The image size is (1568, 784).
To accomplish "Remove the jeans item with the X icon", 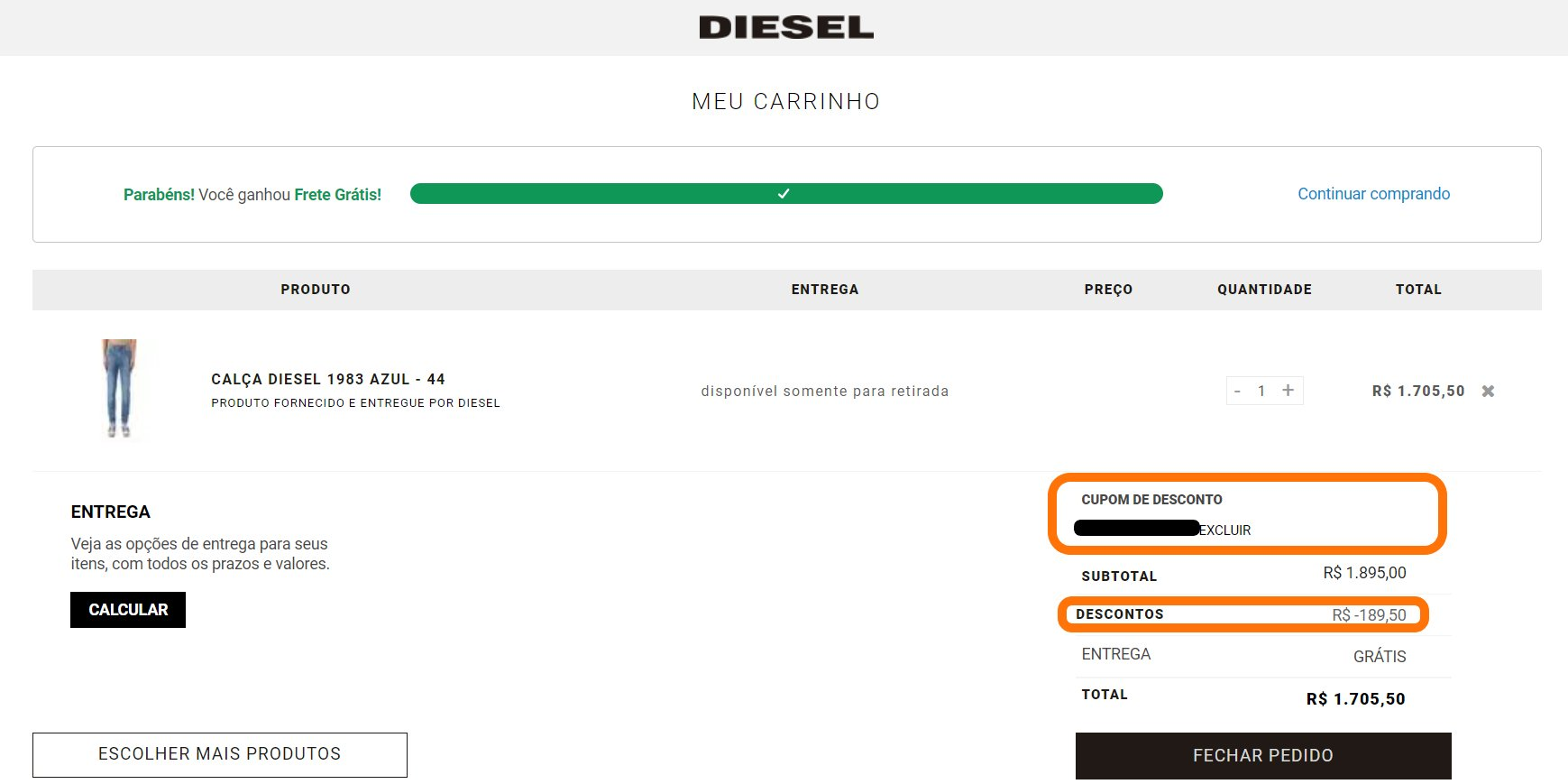I will coord(1488,391).
